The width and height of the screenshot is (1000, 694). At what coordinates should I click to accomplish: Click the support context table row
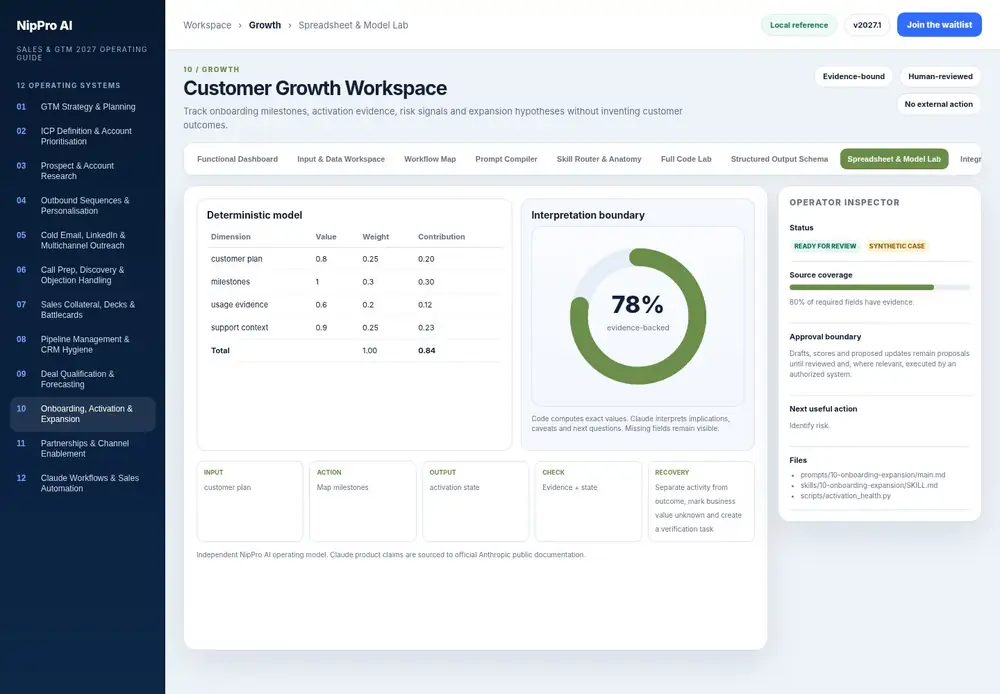pos(355,327)
